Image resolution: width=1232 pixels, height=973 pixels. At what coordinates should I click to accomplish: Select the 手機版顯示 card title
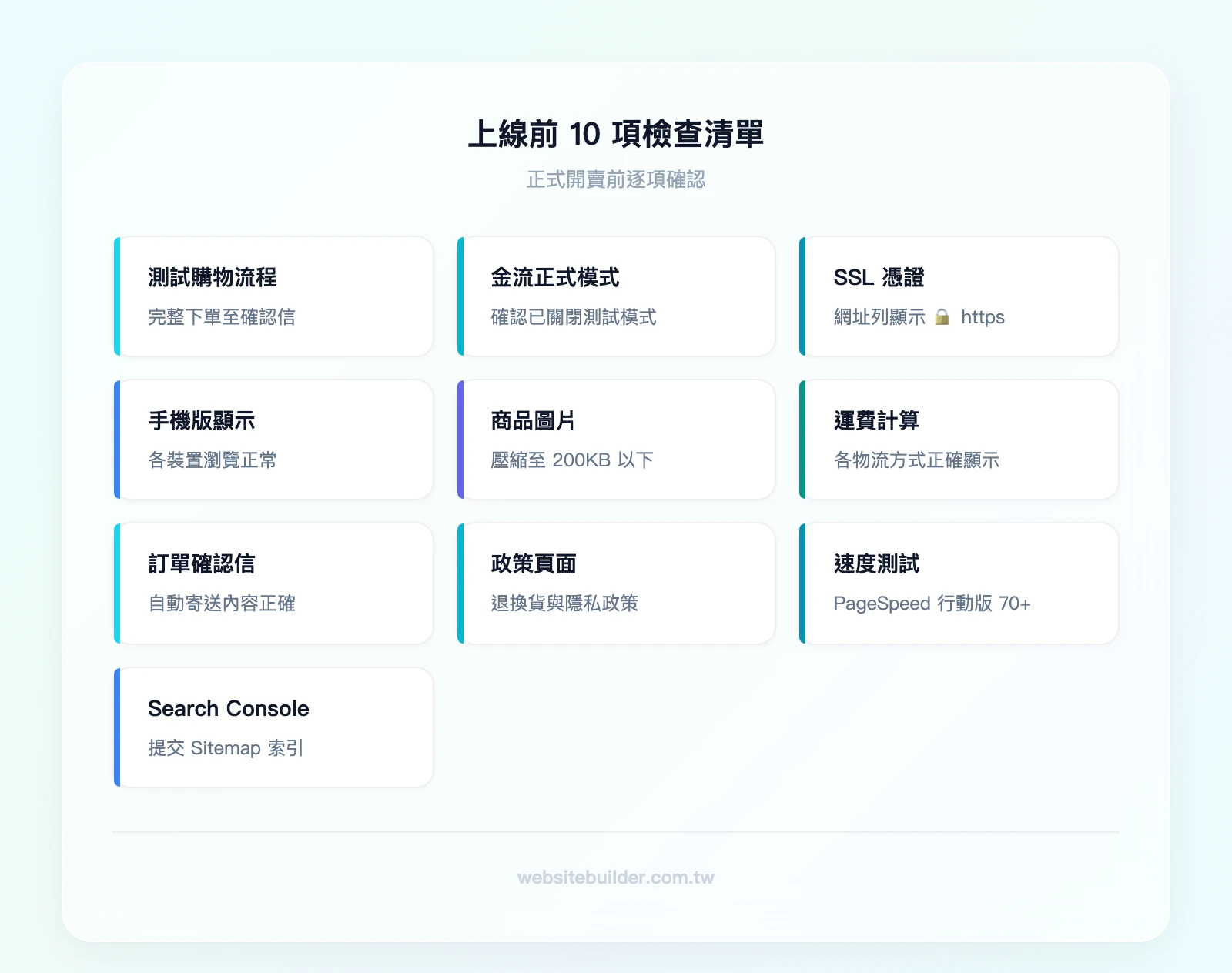click(202, 421)
